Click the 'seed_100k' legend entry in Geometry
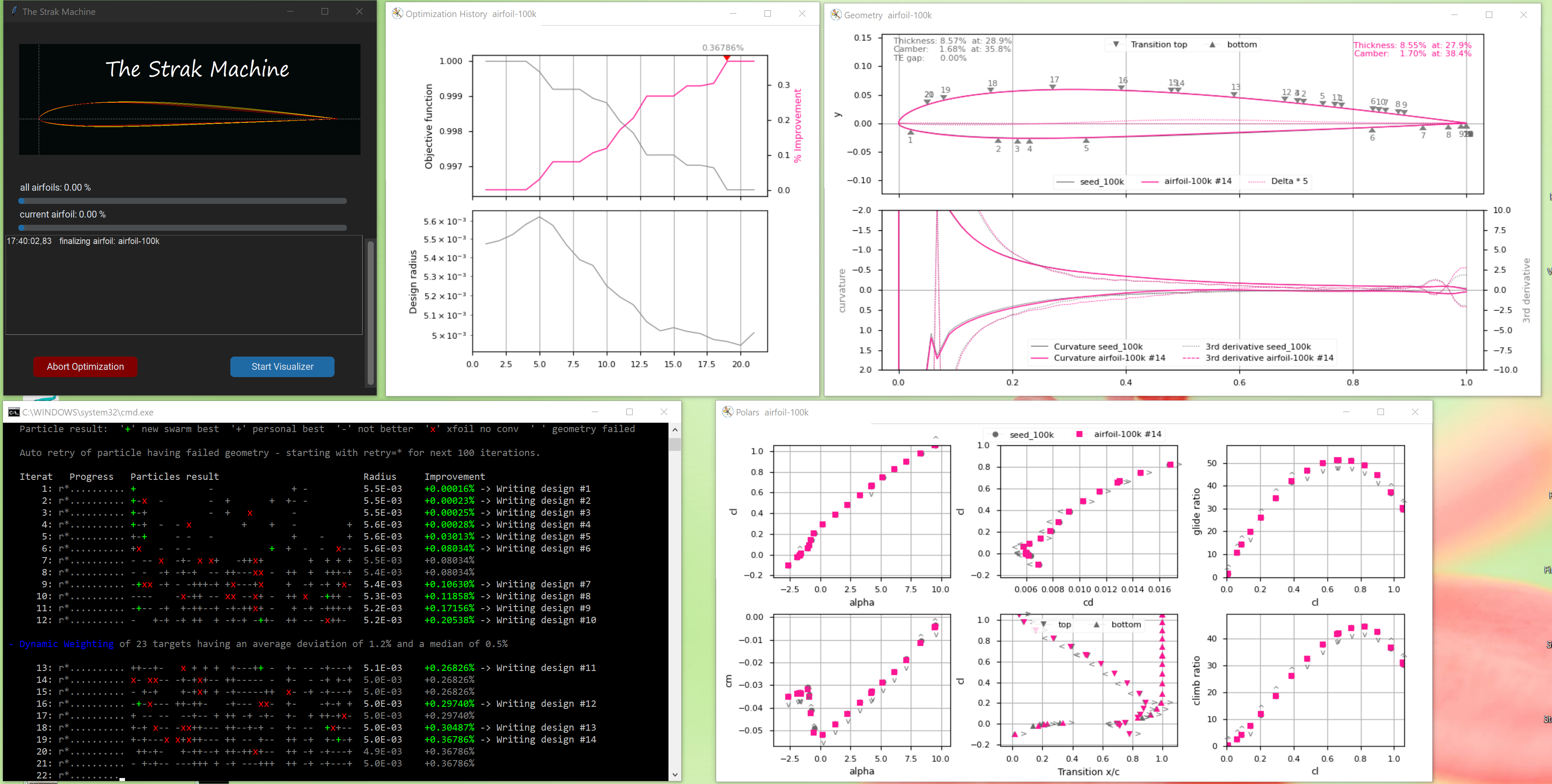Image resolution: width=1552 pixels, height=784 pixels. [x=1090, y=181]
